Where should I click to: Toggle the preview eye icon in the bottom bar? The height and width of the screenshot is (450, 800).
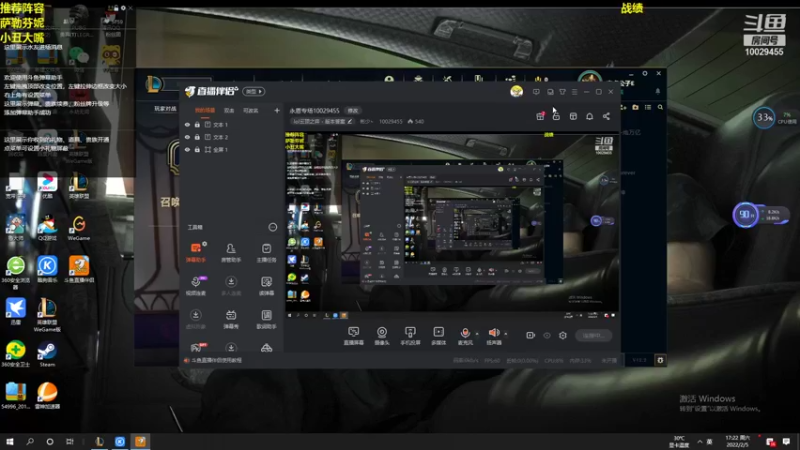click(547, 335)
